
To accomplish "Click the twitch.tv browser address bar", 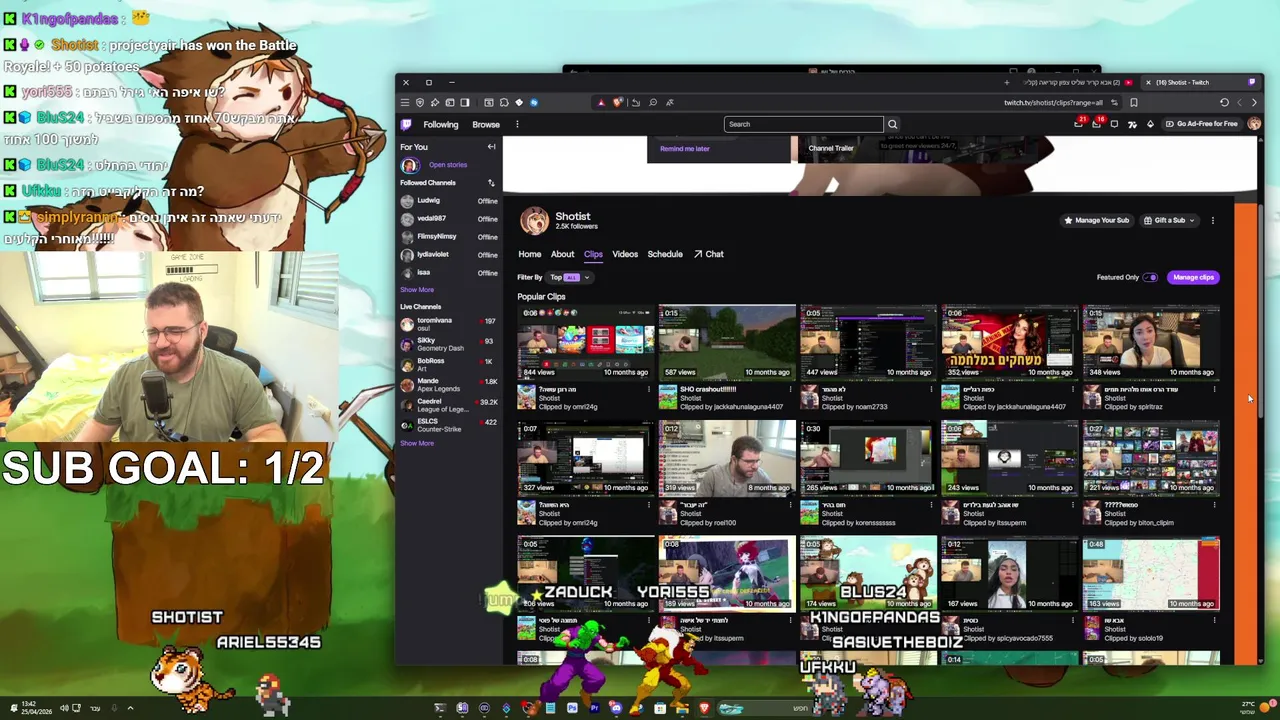I will [1053, 102].
